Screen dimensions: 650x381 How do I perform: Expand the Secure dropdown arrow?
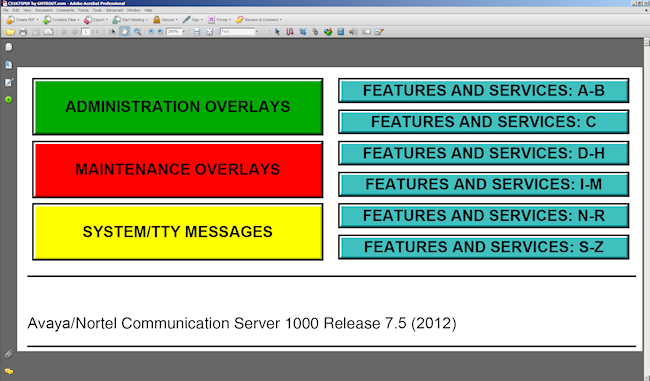[177, 19]
